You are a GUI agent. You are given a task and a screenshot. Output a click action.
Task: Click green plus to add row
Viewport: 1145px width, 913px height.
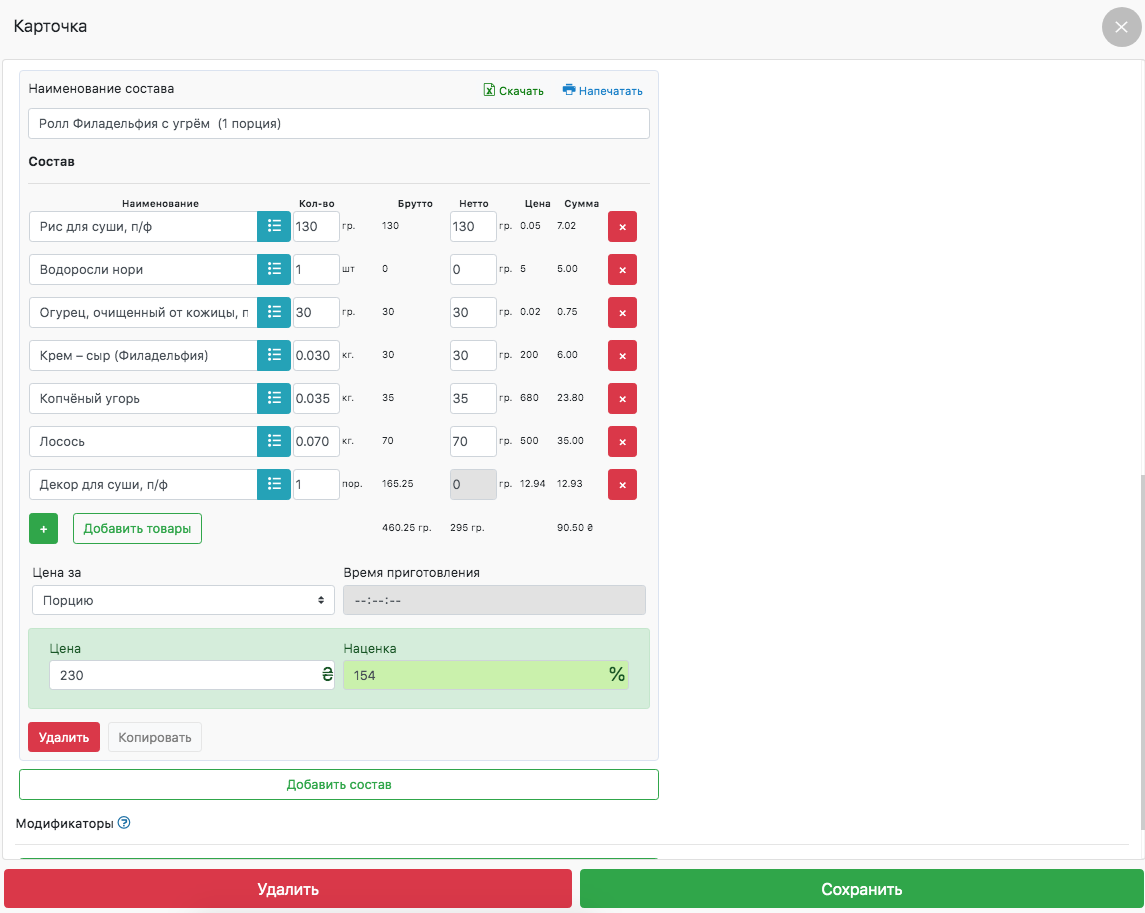[43, 529]
